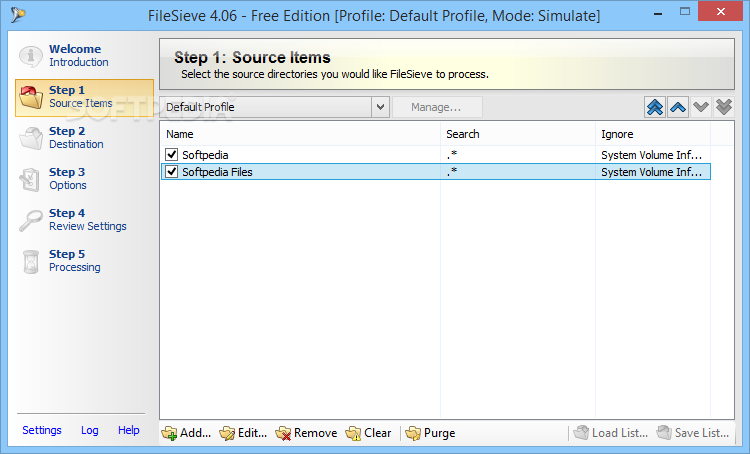Click the Help link
Image resolution: width=750 pixels, height=454 pixels.
(x=129, y=430)
